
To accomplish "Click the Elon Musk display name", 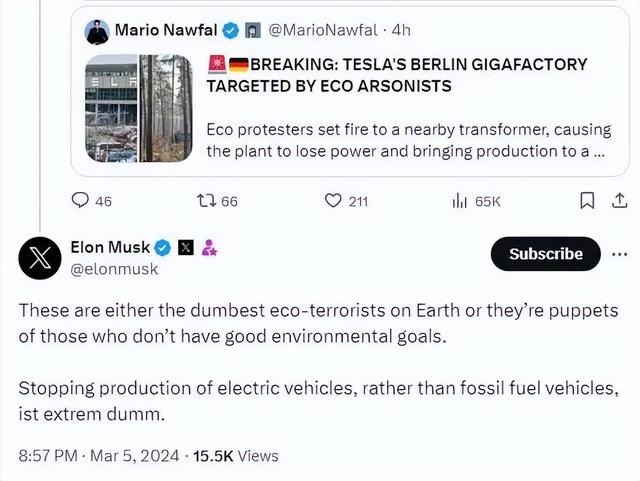I will [108, 246].
